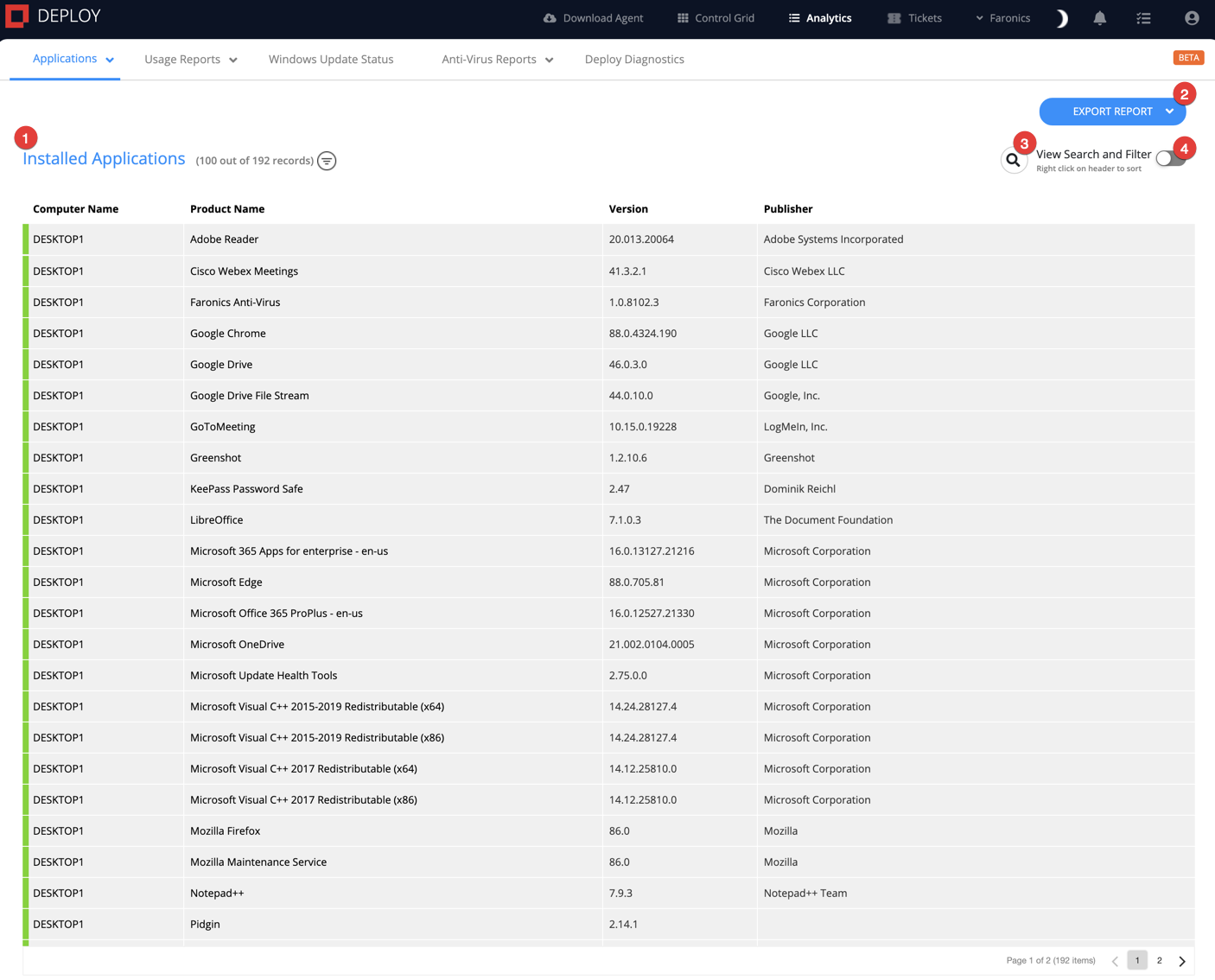Click the magnifier search icon
This screenshot has width=1215, height=980.
1014,160
